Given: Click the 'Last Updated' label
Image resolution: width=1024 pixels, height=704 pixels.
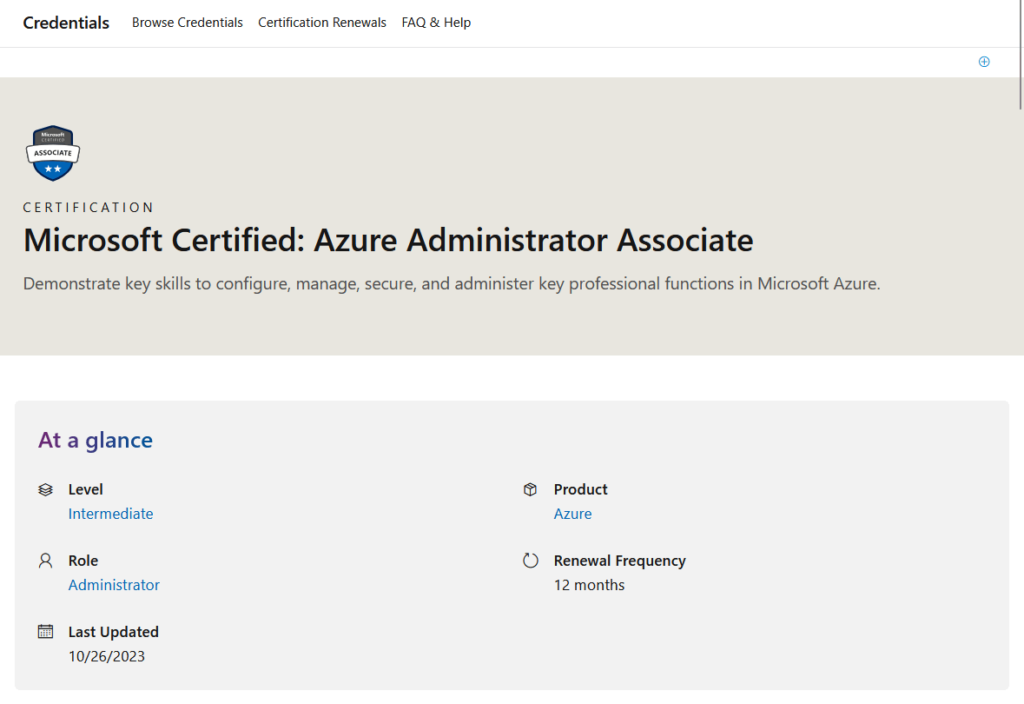Looking at the screenshot, I should [114, 632].
